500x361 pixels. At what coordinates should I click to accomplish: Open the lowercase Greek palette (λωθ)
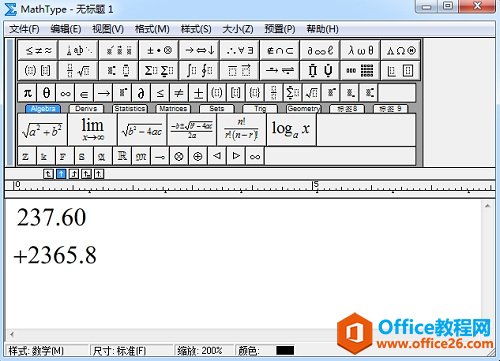click(x=360, y=50)
